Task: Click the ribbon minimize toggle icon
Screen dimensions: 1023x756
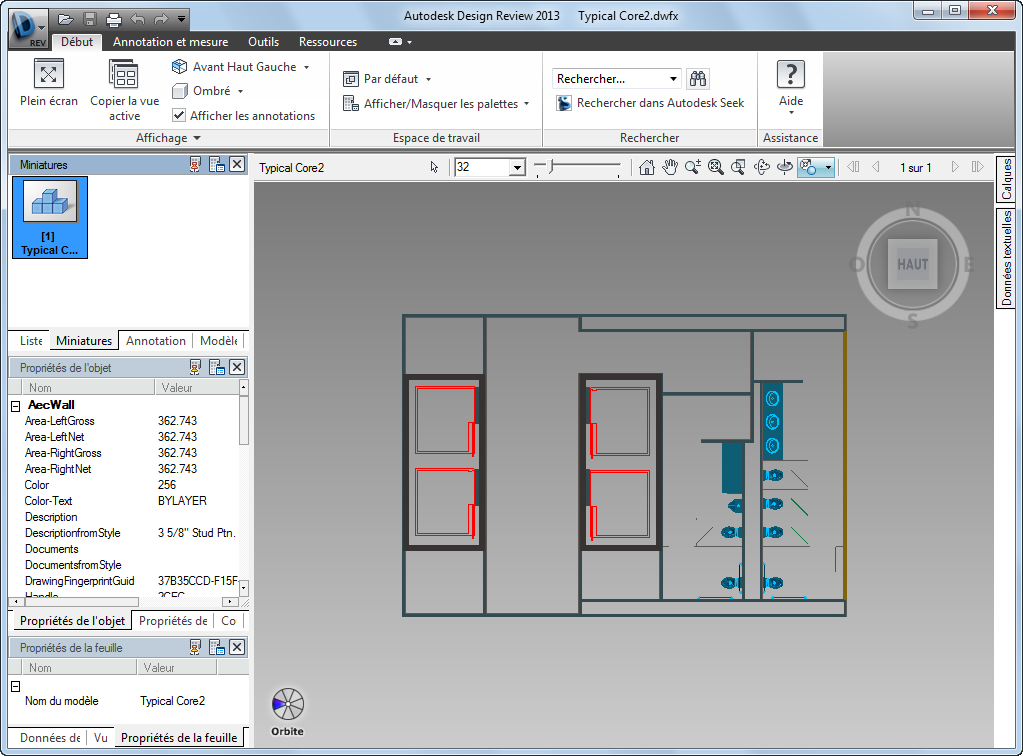Action: (x=395, y=42)
